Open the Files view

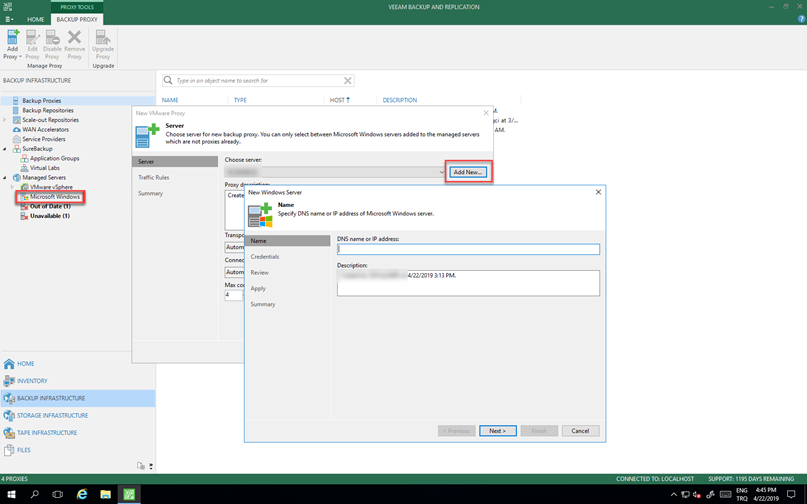click(23, 450)
